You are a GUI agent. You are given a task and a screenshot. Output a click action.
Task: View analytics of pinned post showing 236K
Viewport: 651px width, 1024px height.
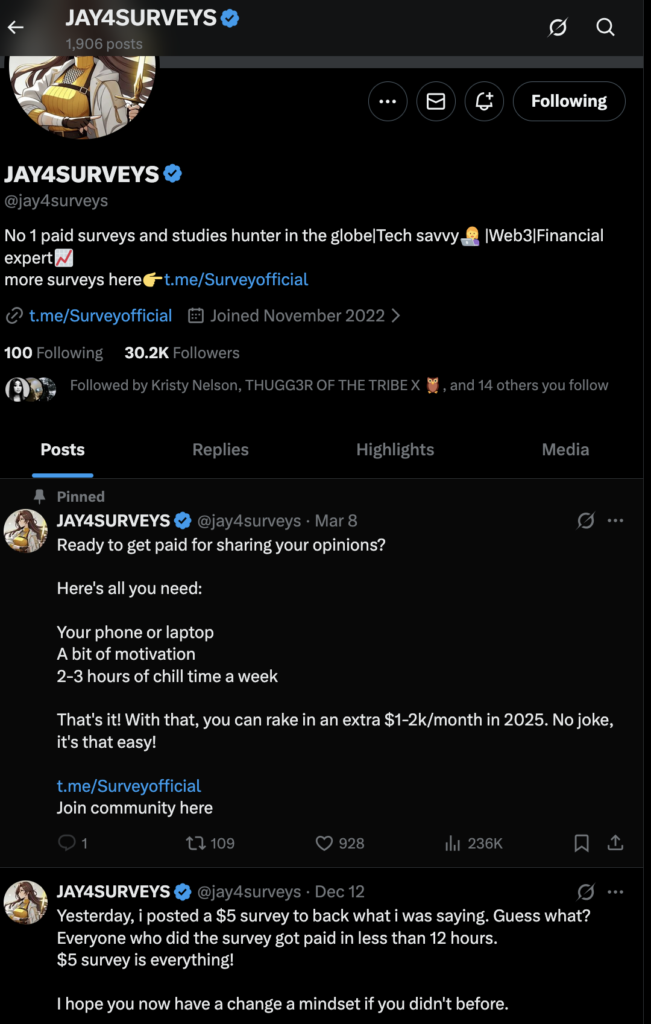click(473, 843)
